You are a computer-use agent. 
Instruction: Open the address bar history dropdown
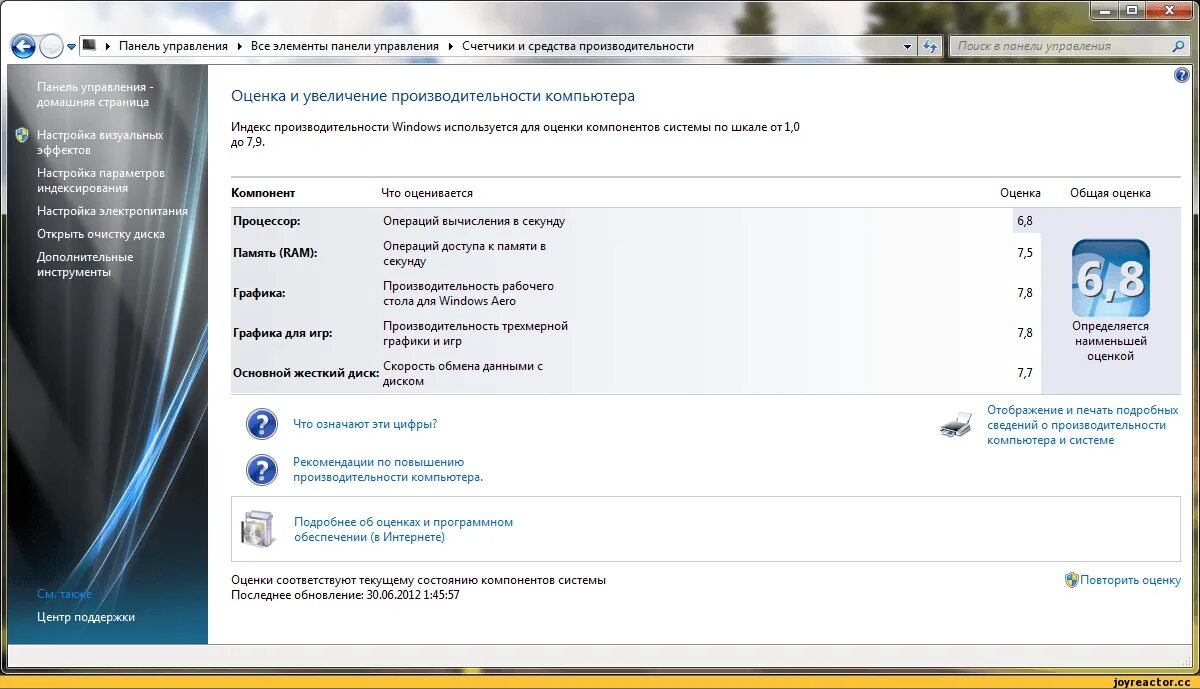(x=908, y=46)
